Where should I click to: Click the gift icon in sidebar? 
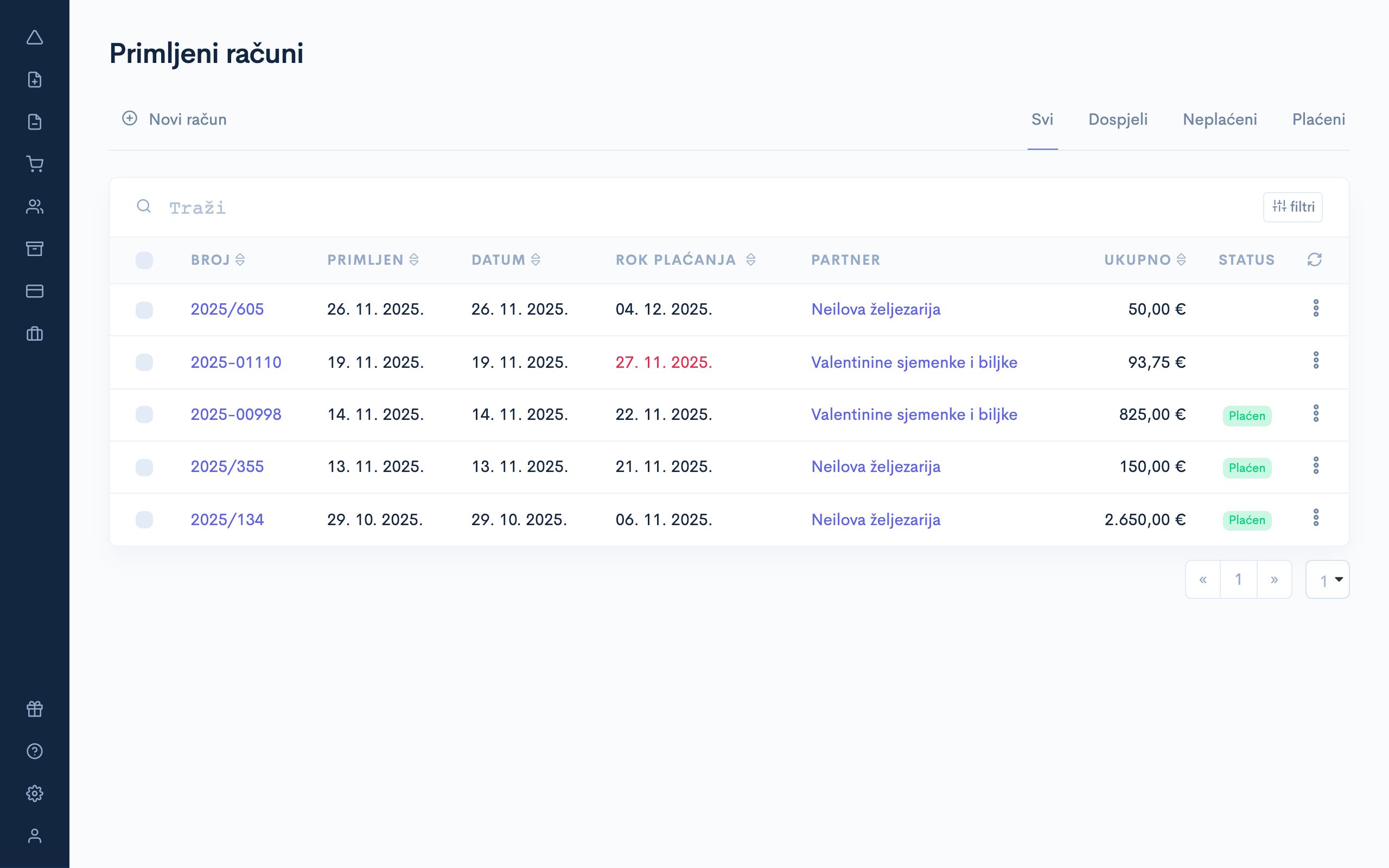point(34,709)
